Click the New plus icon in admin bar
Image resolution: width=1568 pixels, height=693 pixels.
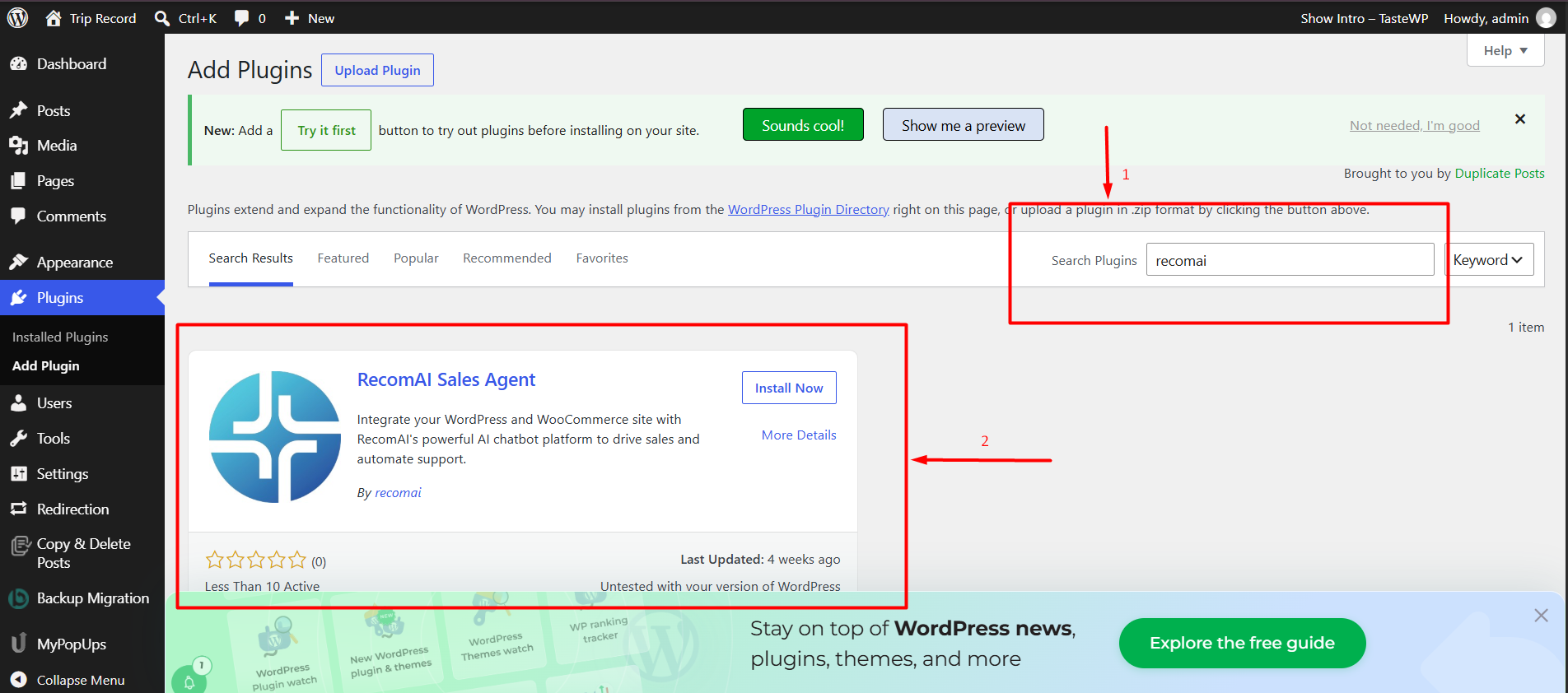[x=292, y=18]
